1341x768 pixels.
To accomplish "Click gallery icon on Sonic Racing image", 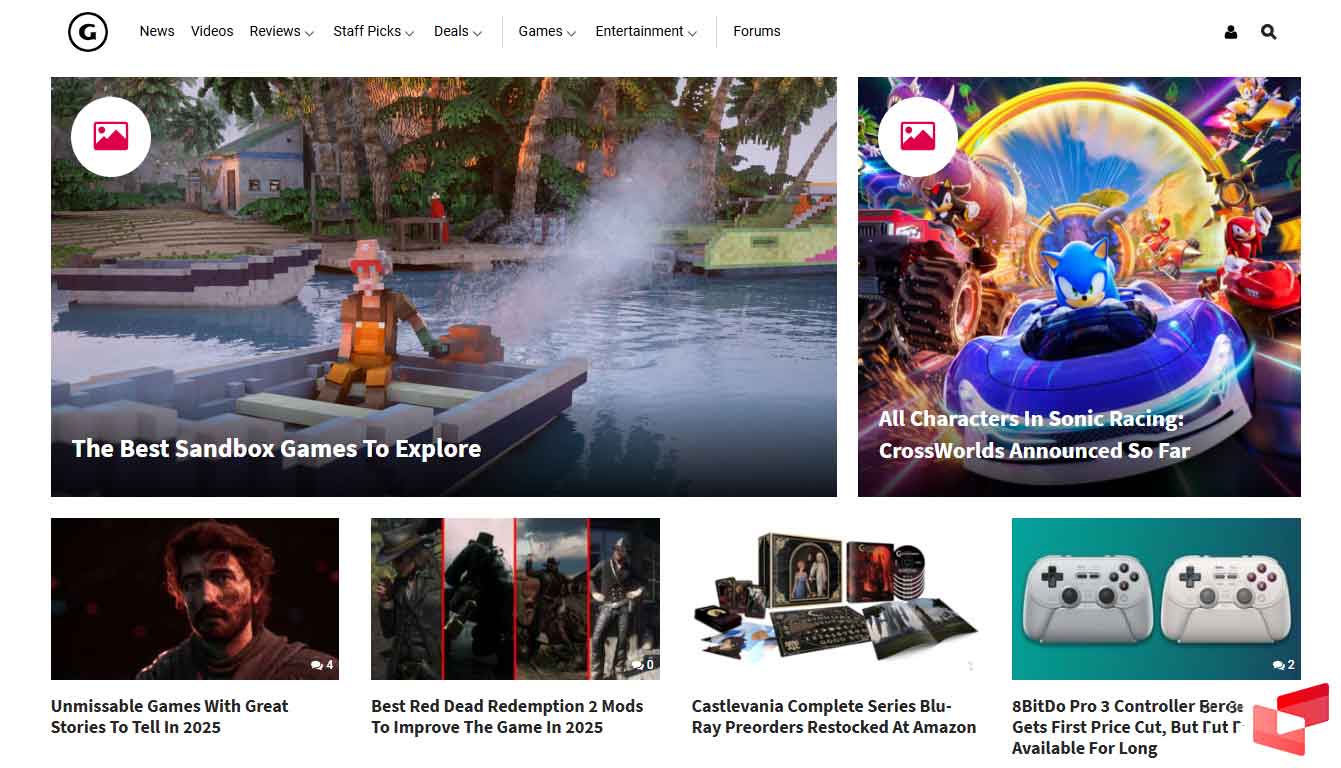I will point(917,137).
